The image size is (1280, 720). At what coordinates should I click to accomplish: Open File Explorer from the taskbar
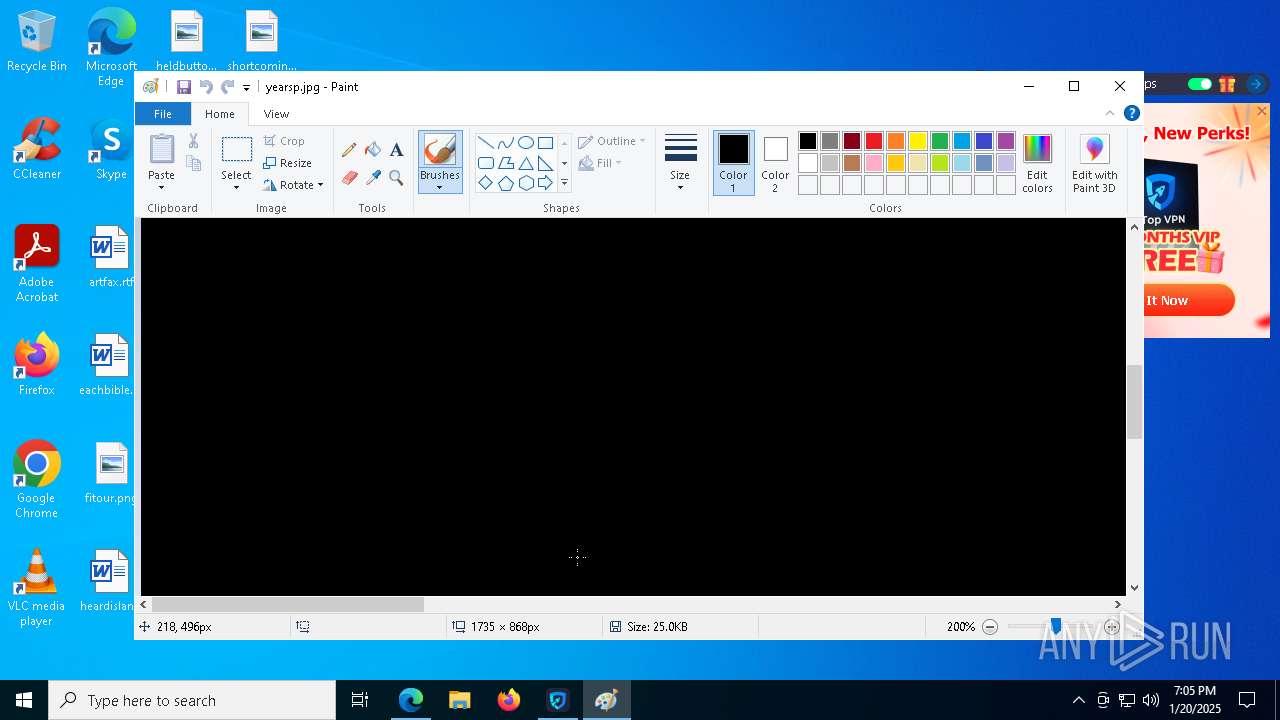point(460,700)
